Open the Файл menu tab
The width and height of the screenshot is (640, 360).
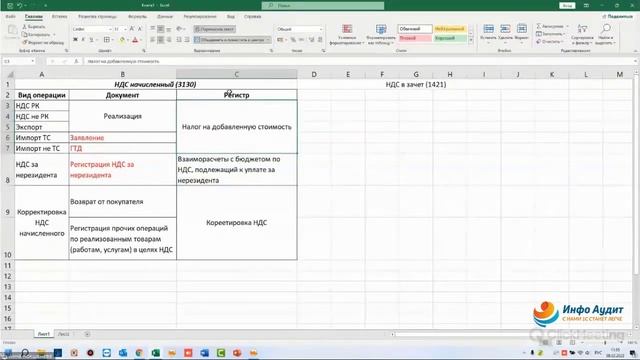click(11, 17)
